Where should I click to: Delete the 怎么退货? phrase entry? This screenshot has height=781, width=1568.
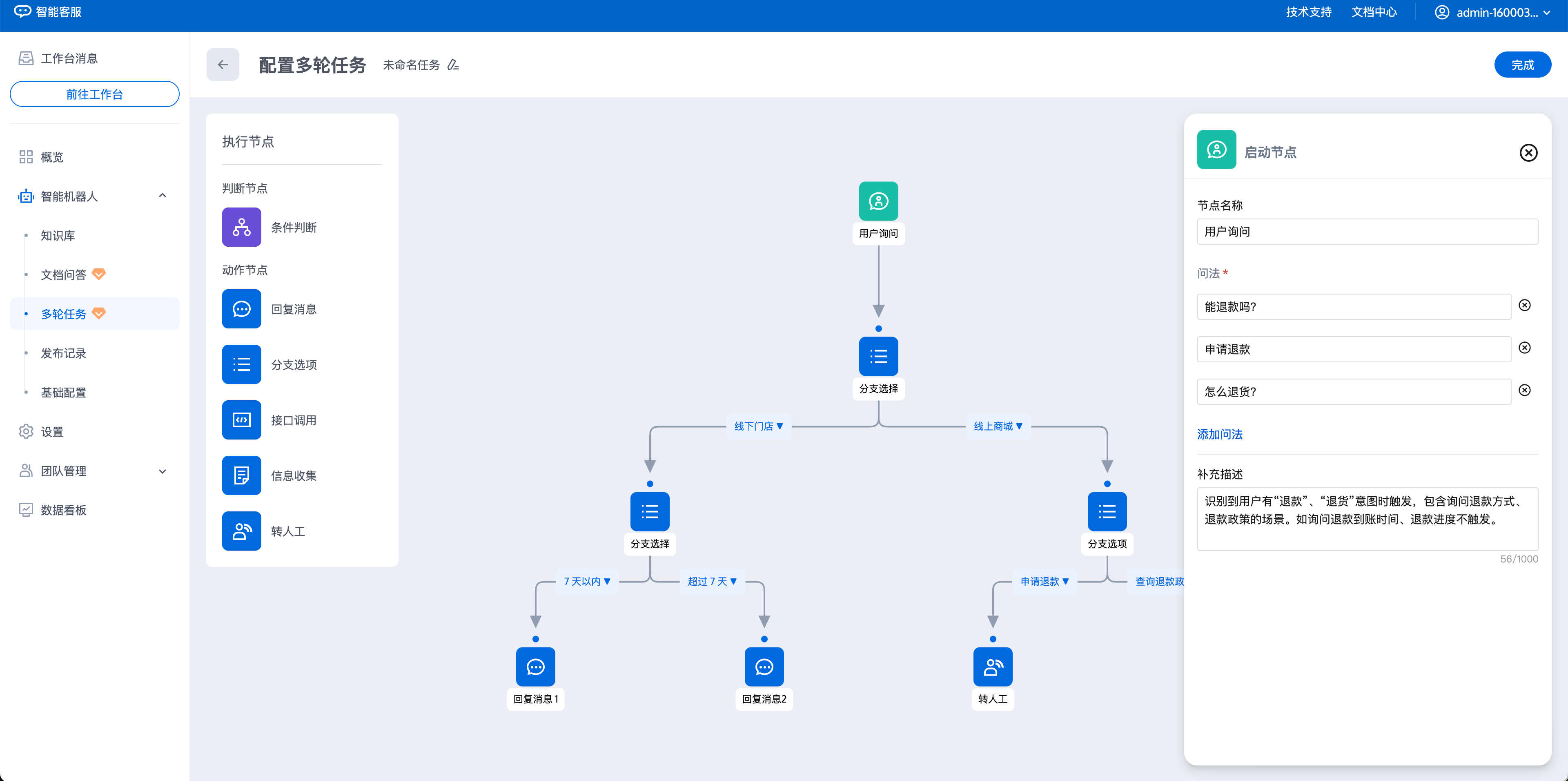point(1524,390)
